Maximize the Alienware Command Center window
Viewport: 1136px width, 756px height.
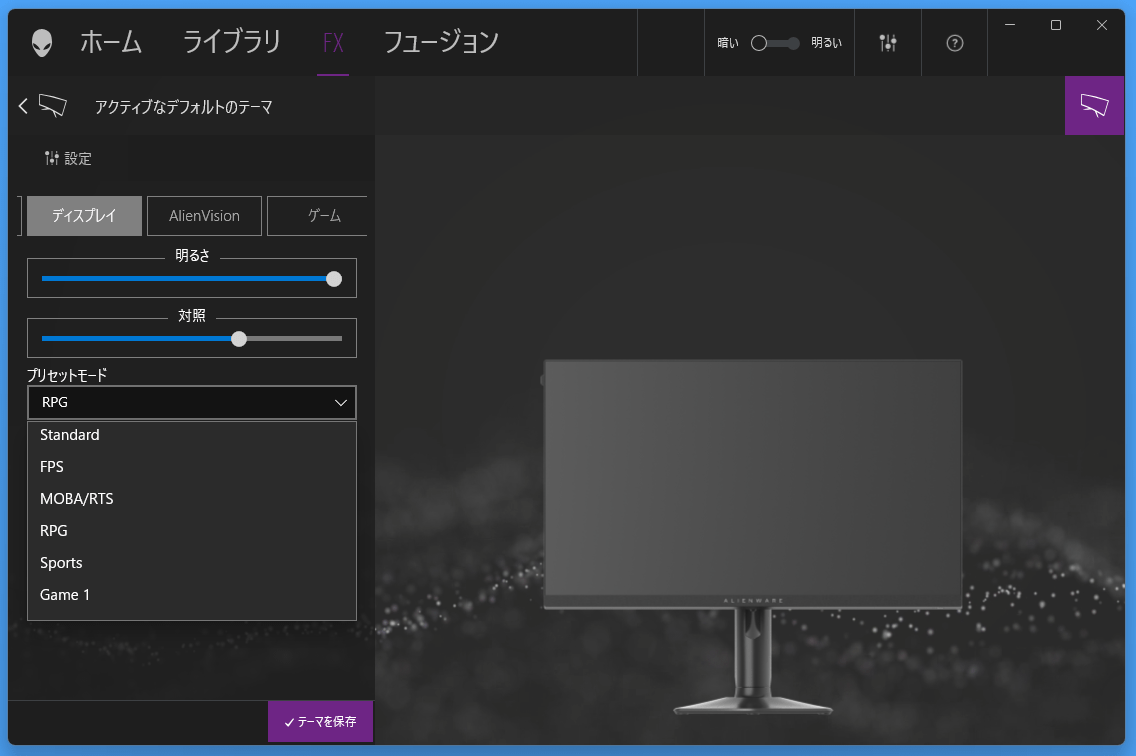tap(1056, 25)
